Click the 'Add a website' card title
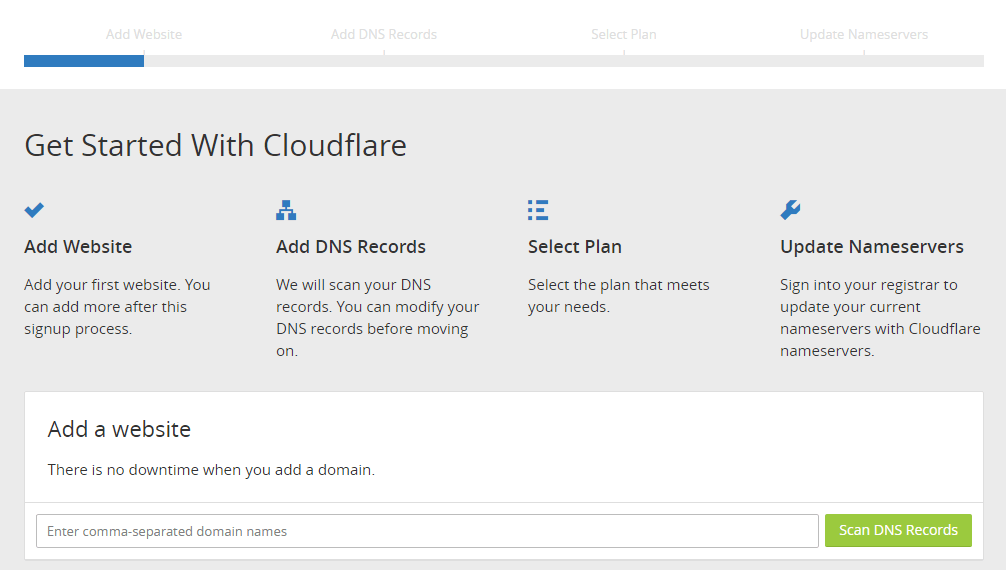 [x=119, y=429]
